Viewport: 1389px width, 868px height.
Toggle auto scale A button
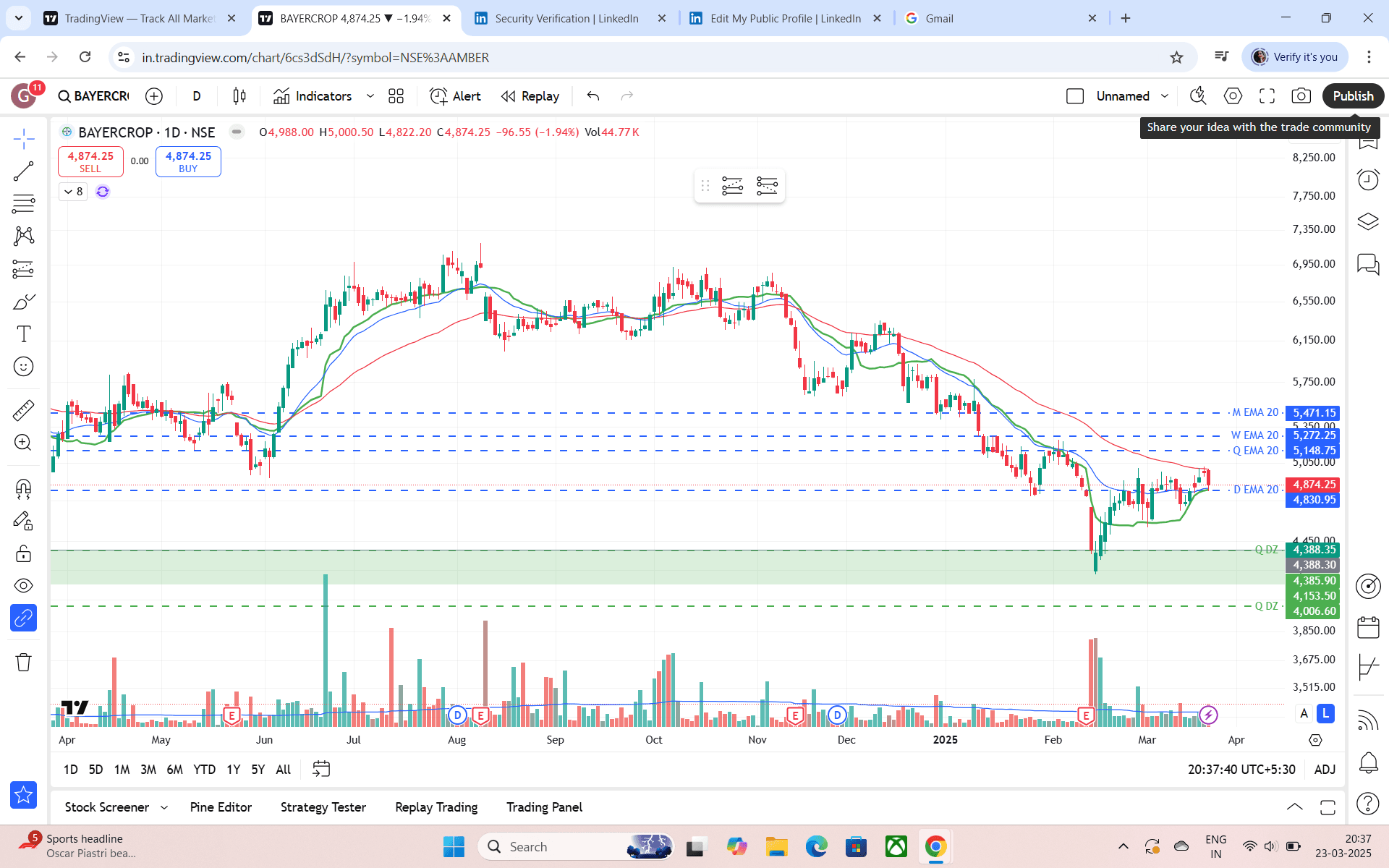(1304, 714)
